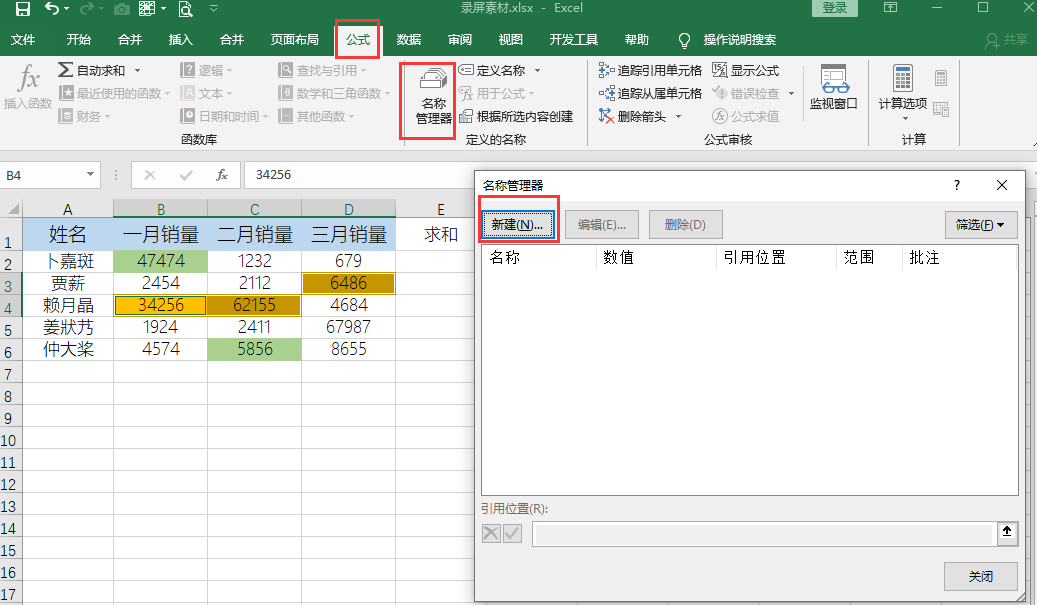Switch to the 插入 tab
Viewport: 1037px width, 605px height.
181,40
